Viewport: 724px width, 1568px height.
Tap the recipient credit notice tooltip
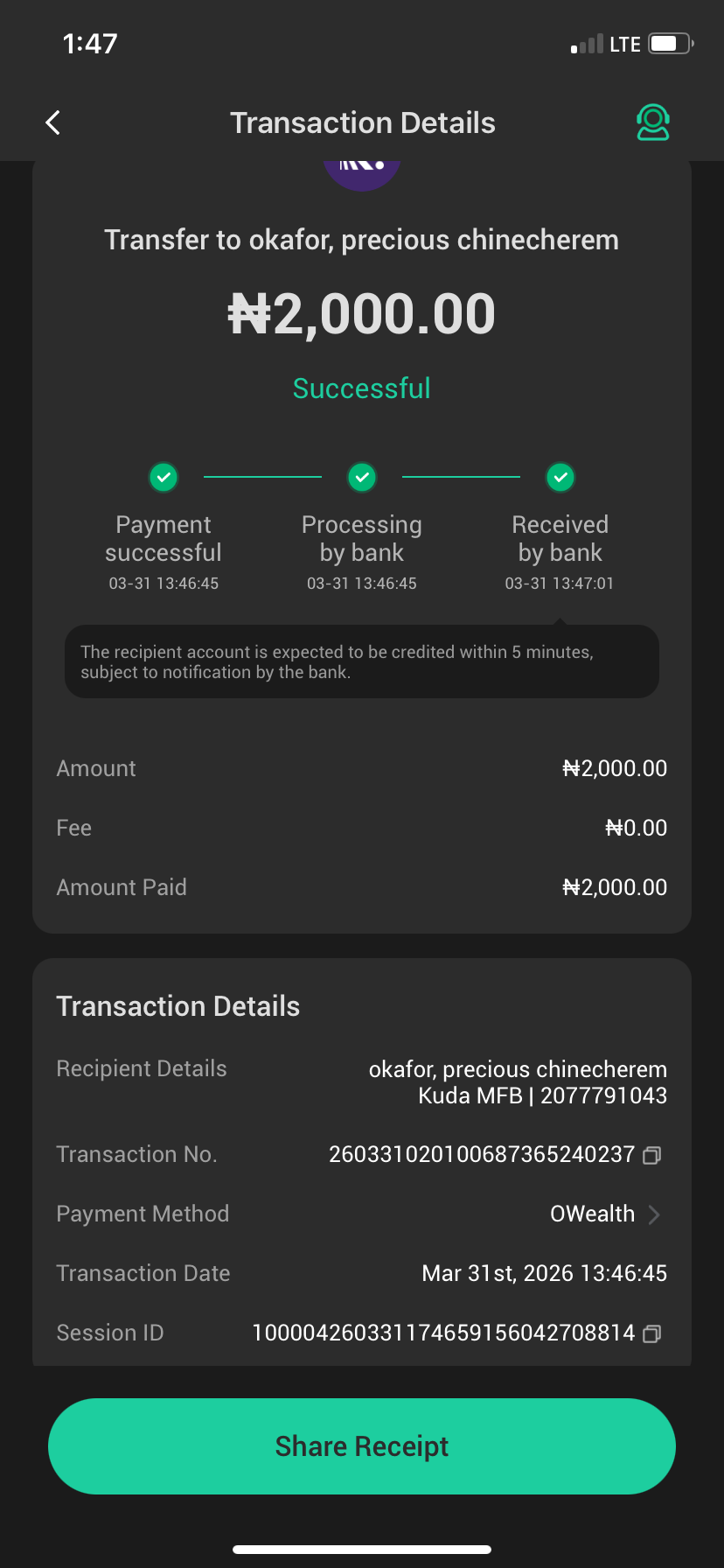click(362, 661)
